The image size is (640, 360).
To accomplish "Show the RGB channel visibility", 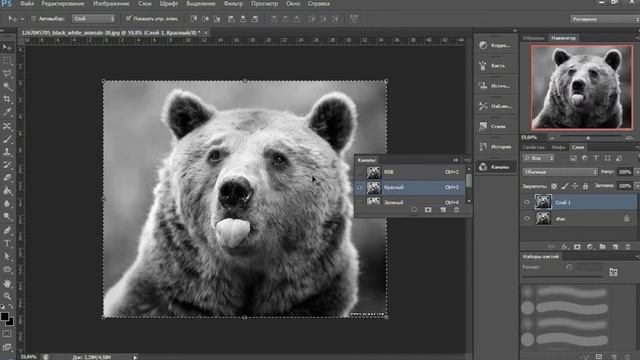I will [x=360, y=172].
